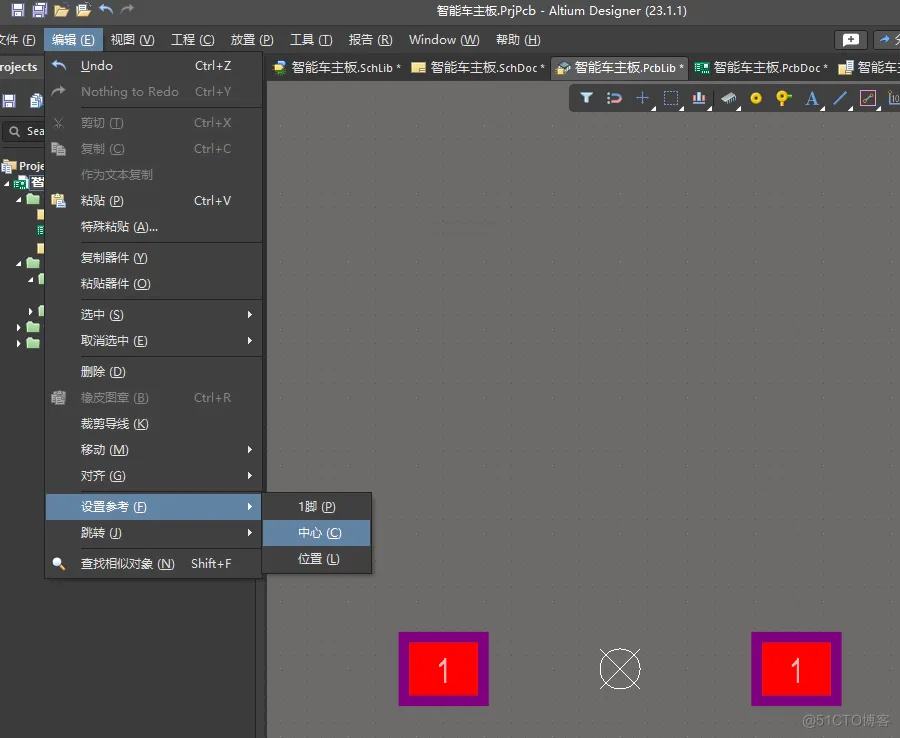The height and width of the screenshot is (738, 900).
Task: Open the 文件 (F) menu
Action: [x=17, y=40]
